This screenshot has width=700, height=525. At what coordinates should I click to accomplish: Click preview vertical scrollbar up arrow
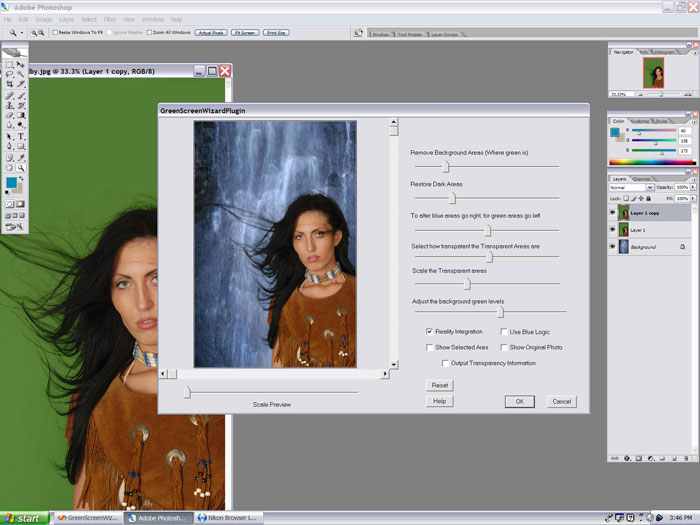click(394, 122)
